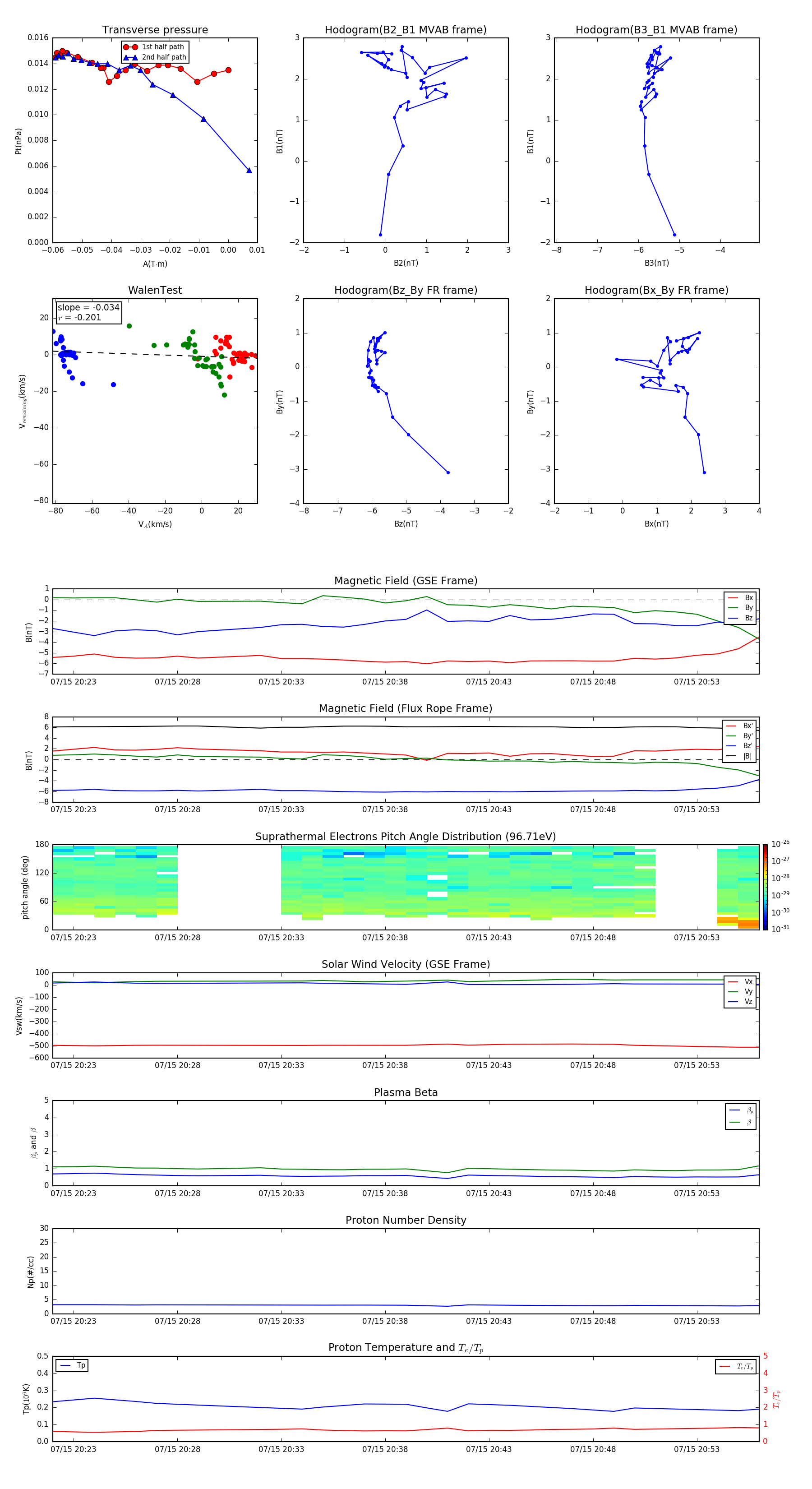Click the "Hodogram(B2_B1 MVAB frame)" title

pyautogui.click(x=406, y=30)
